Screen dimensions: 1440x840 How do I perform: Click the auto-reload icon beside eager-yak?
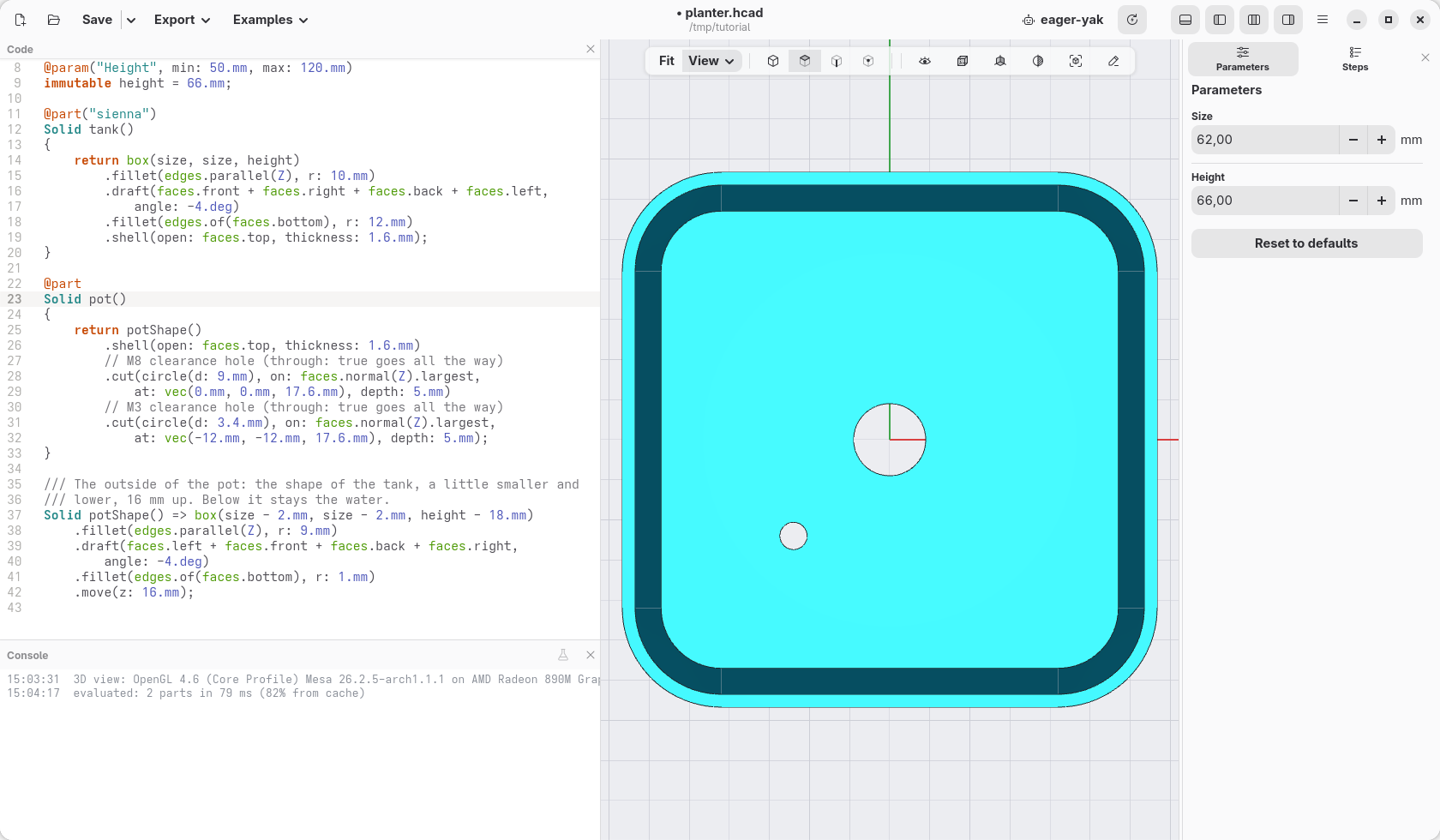pyautogui.click(x=1132, y=20)
